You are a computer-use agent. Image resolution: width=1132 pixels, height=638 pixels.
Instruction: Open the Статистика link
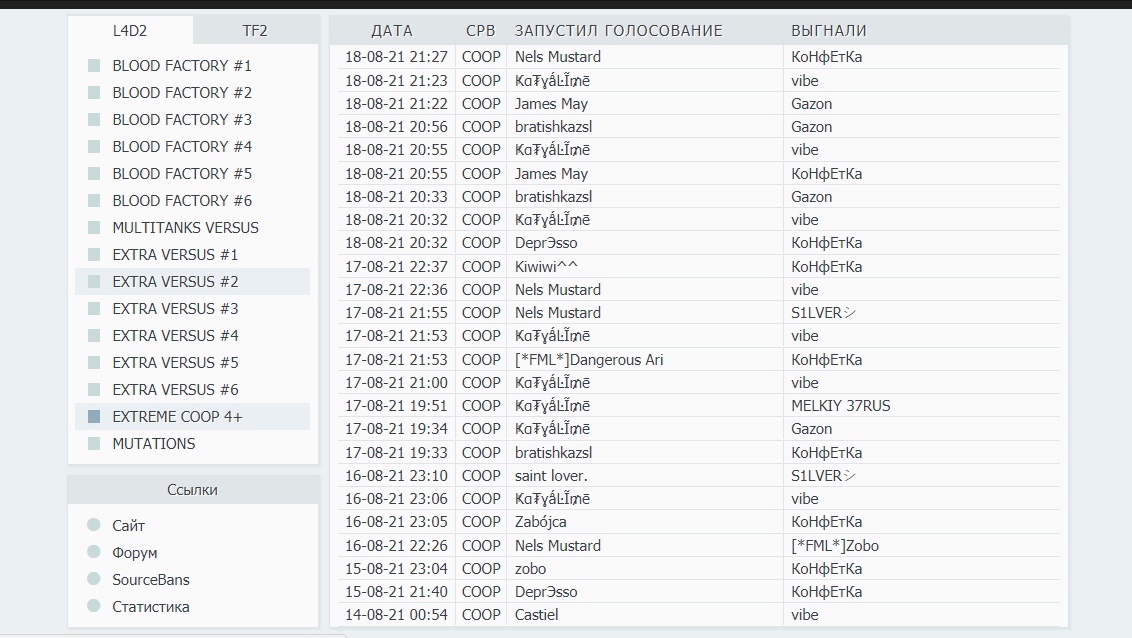(x=150, y=607)
